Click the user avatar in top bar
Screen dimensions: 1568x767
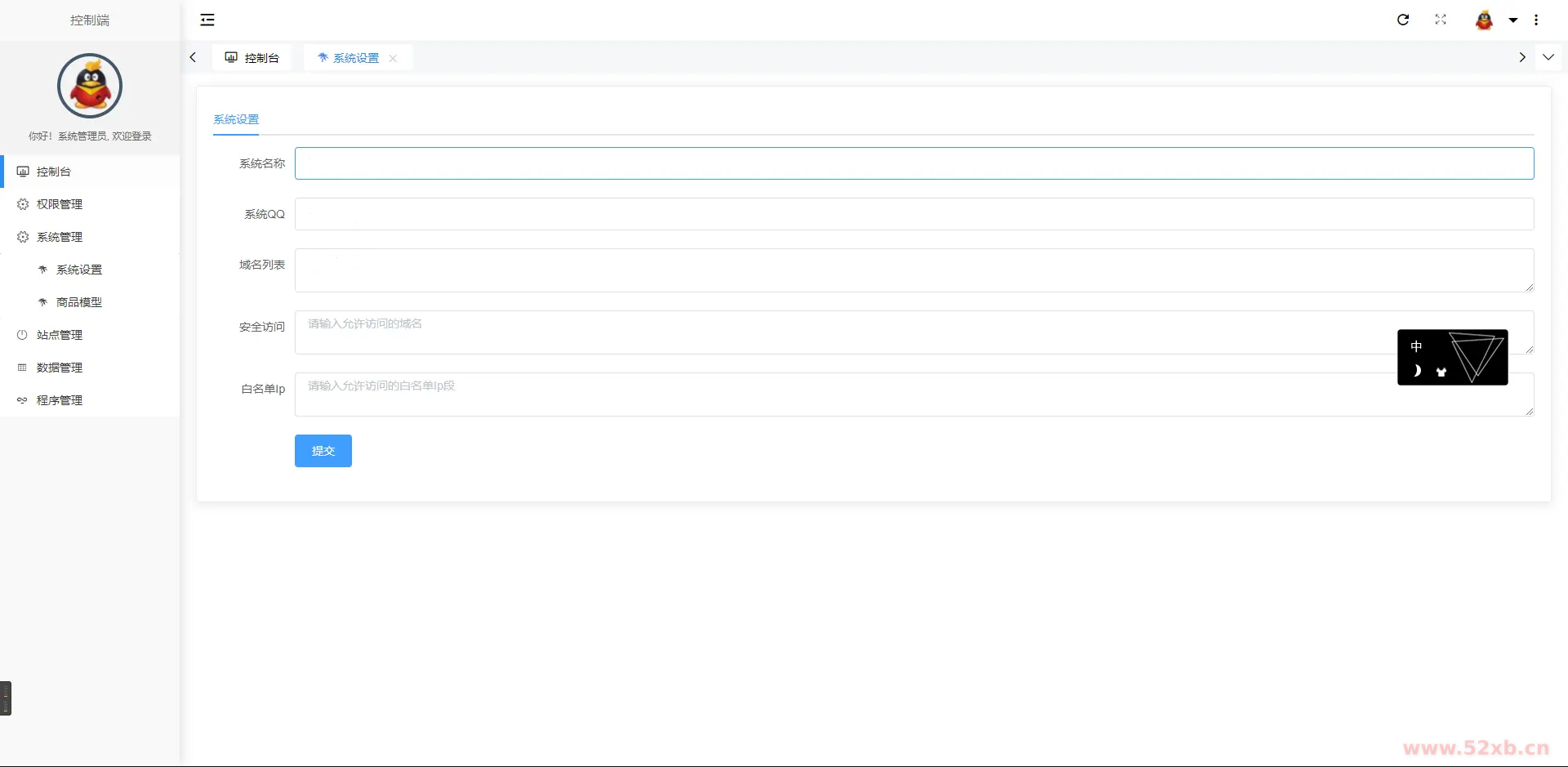click(x=1484, y=20)
